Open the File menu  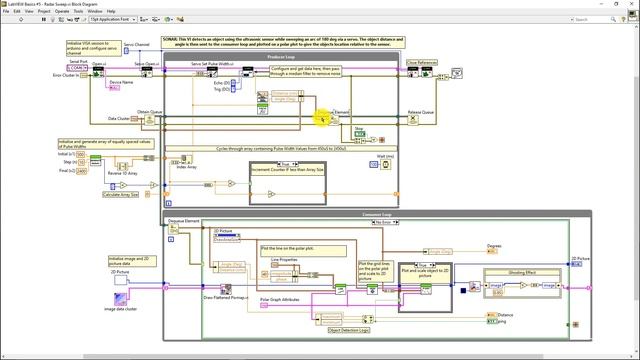click(6, 11)
